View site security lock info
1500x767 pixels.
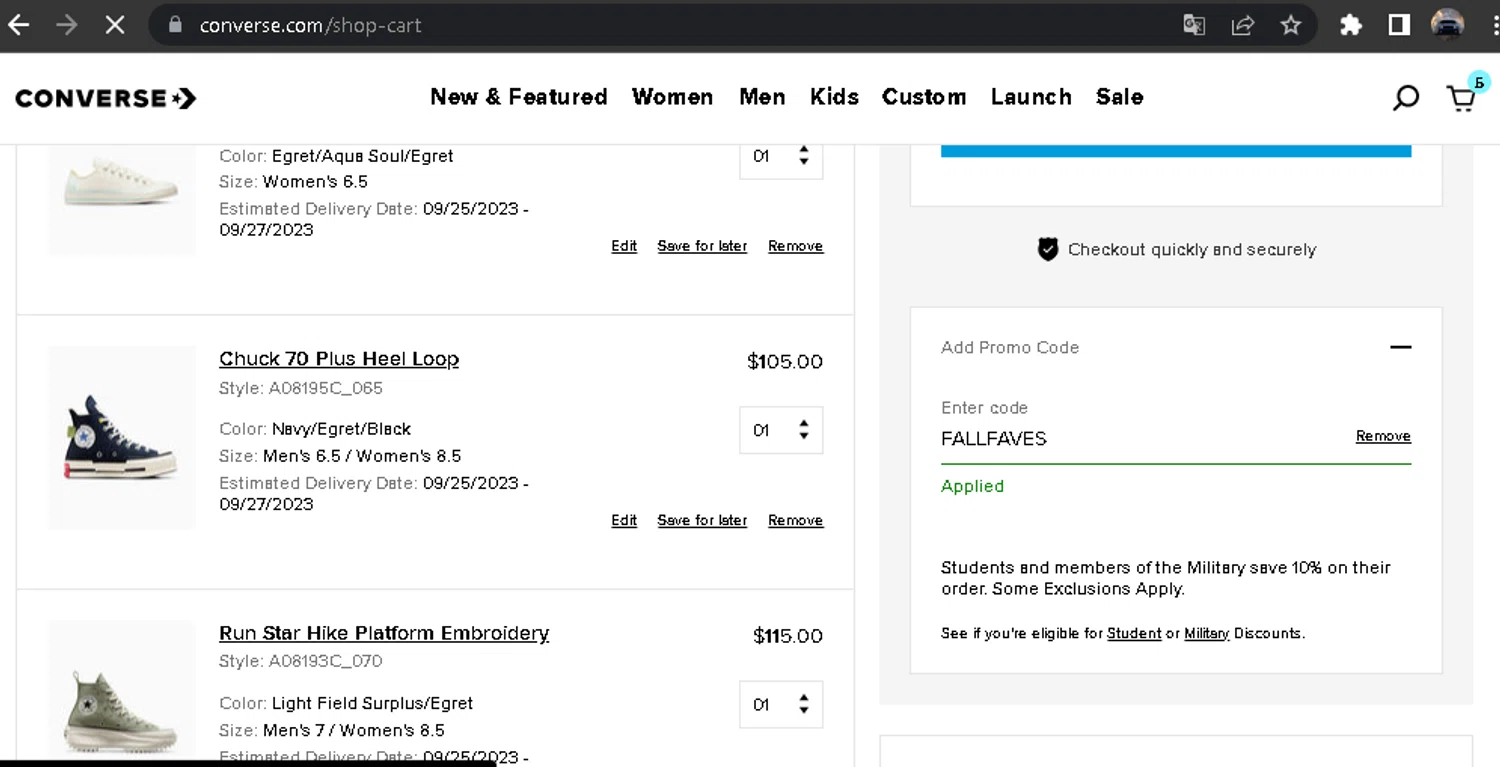[x=176, y=25]
